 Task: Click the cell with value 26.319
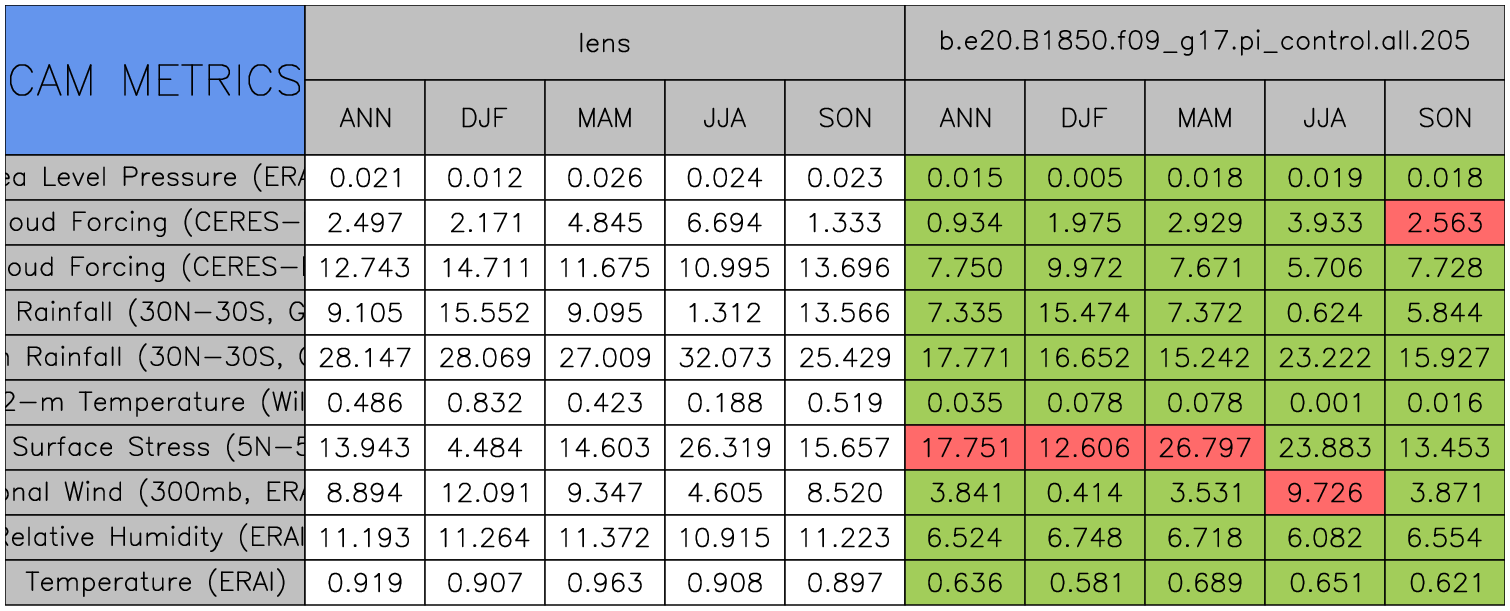[724, 448]
